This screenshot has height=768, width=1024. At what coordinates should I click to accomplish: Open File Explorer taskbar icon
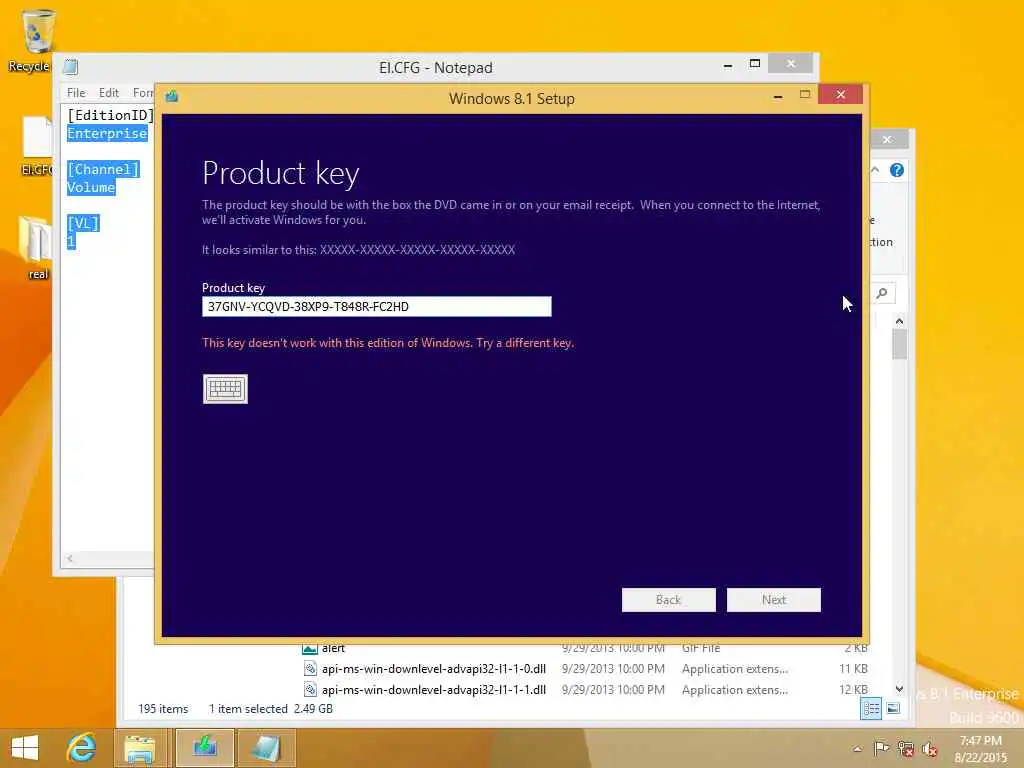(x=140, y=748)
